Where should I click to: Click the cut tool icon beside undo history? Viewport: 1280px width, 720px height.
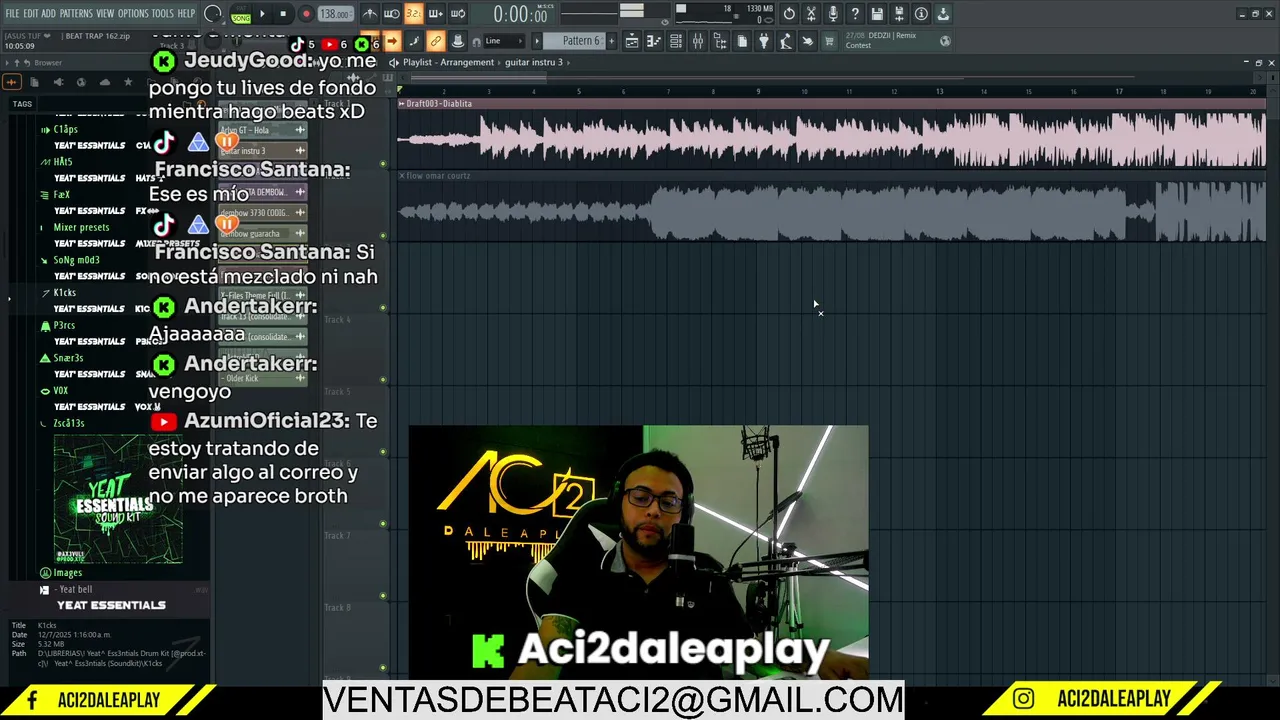coord(811,14)
